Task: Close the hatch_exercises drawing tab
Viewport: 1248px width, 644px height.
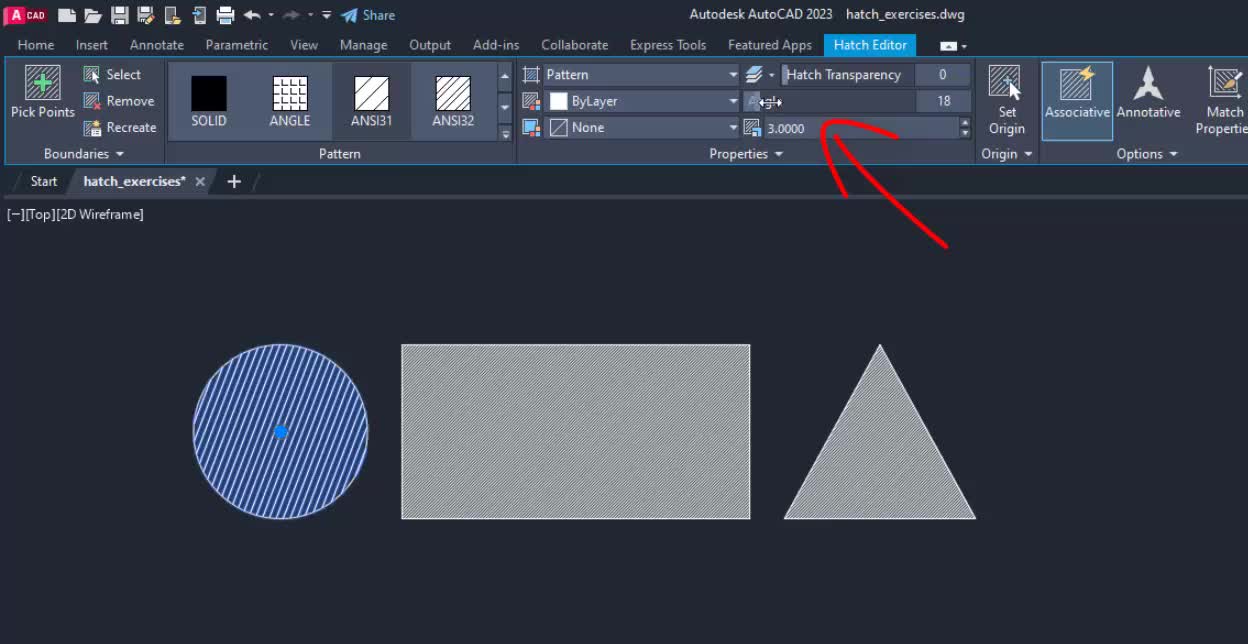Action: [199, 181]
